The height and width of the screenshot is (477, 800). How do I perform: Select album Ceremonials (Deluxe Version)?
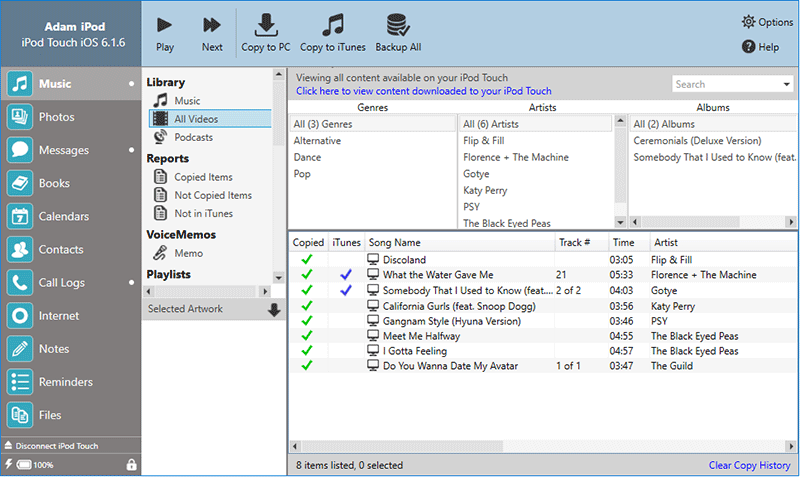pyautogui.click(x=697, y=141)
